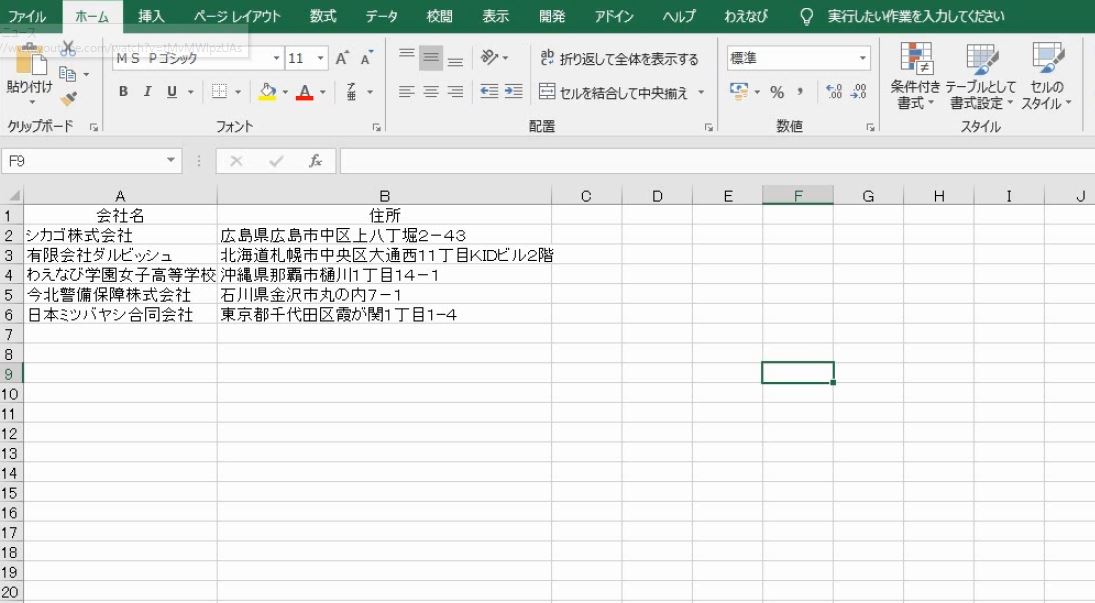Toggle bold formatting
Viewport: 1095px width, 603px height.
pyautogui.click(x=123, y=90)
